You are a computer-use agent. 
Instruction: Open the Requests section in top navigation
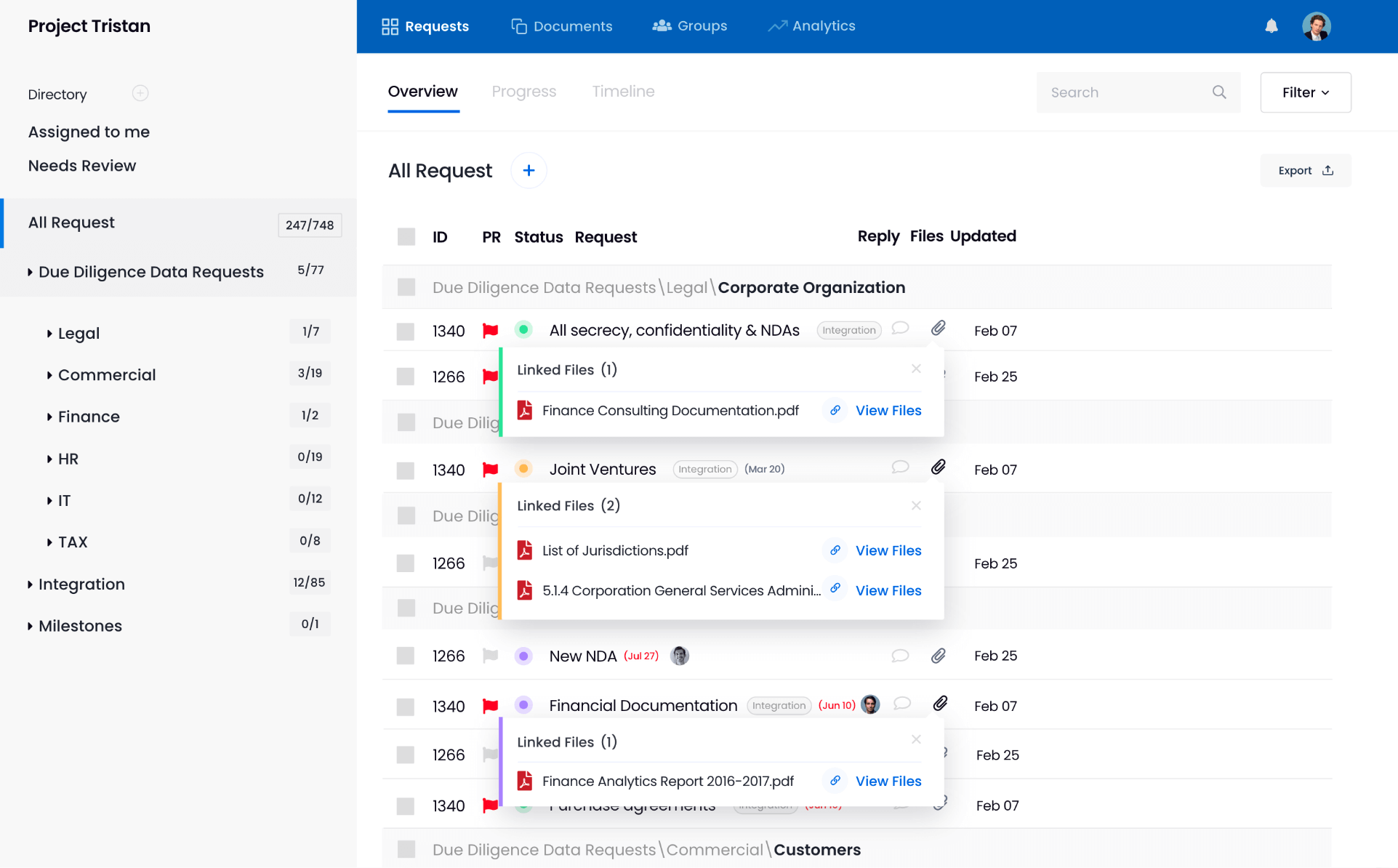pyautogui.click(x=425, y=26)
